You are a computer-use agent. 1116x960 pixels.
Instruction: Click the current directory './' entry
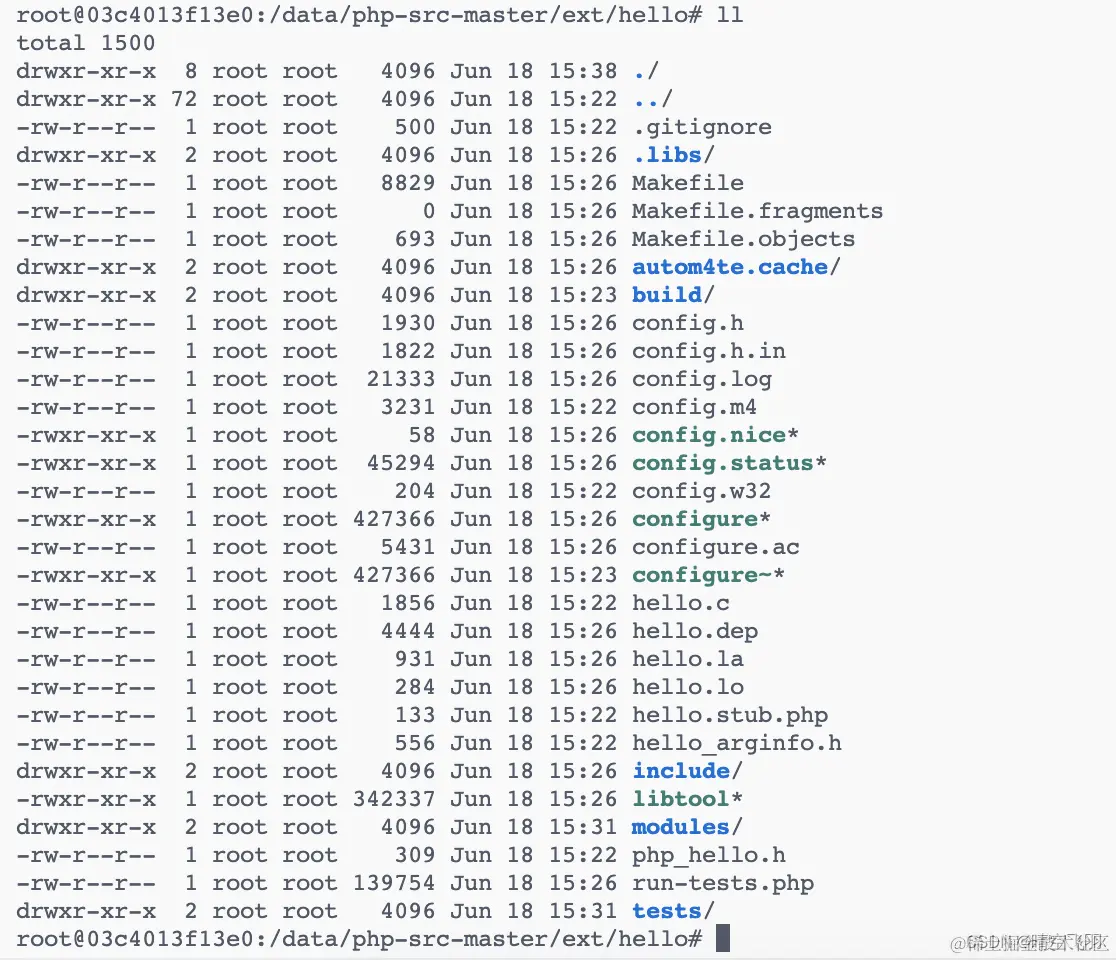(x=646, y=71)
